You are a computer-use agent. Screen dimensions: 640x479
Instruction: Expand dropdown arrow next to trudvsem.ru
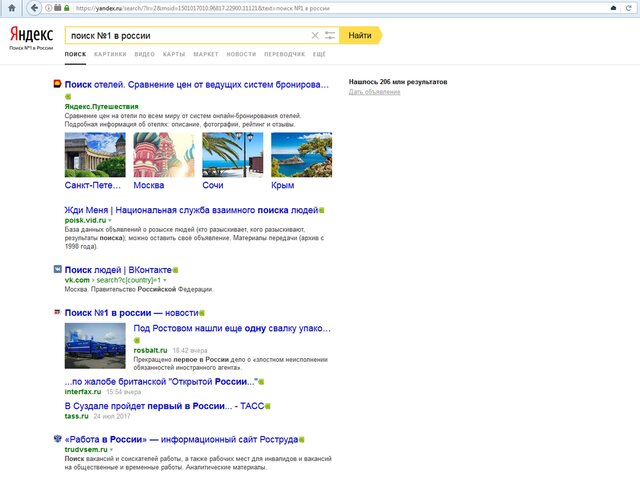[111, 450]
